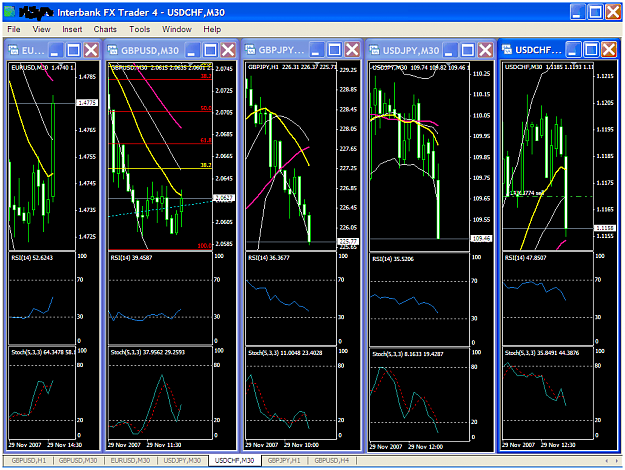Image resolution: width=625 pixels, height=470 pixels.
Task: Switch to the GBPUSD,H4 chart tab
Action: pyautogui.click(x=332, y=460)
